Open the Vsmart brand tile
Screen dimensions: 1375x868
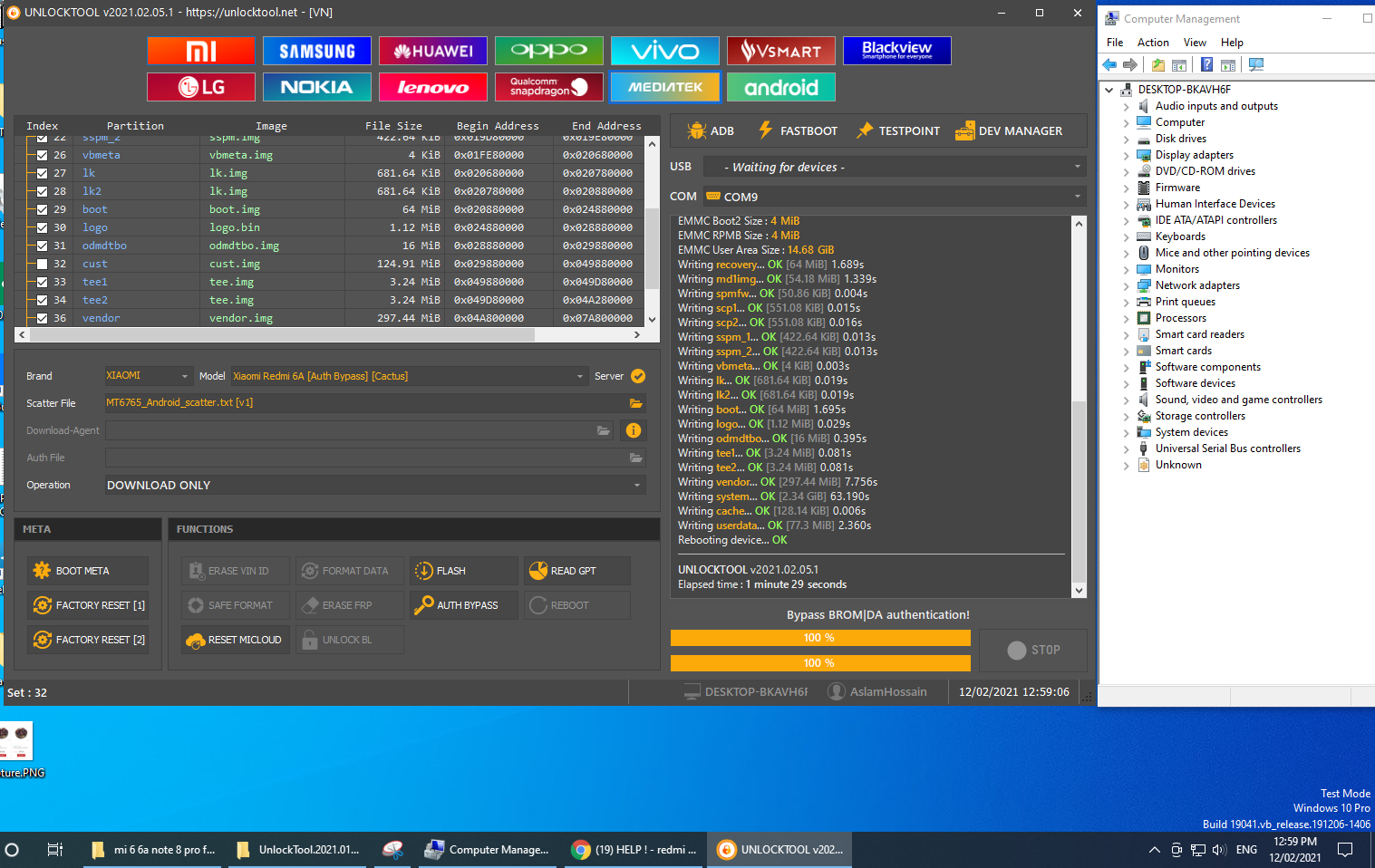(781, 51)
